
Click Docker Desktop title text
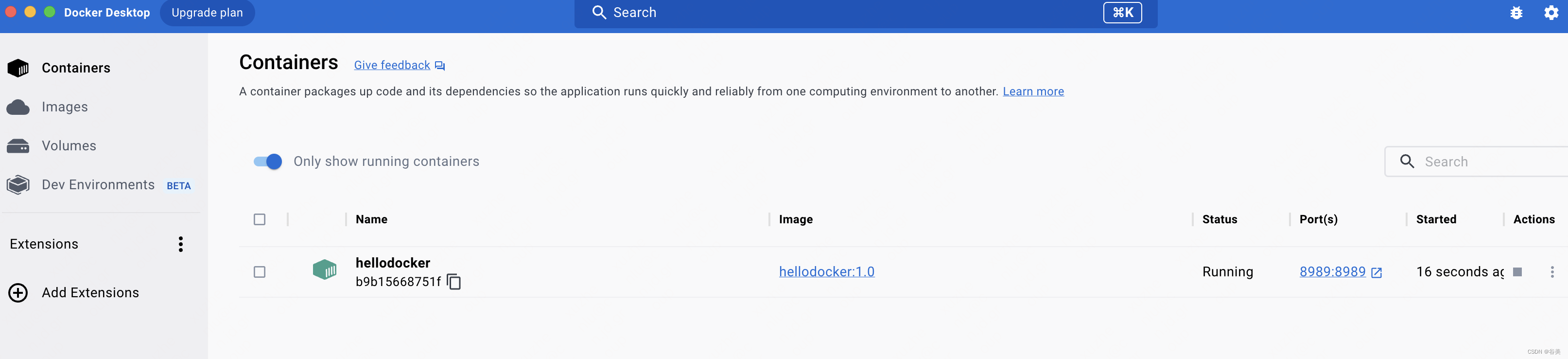pos(106,13)
